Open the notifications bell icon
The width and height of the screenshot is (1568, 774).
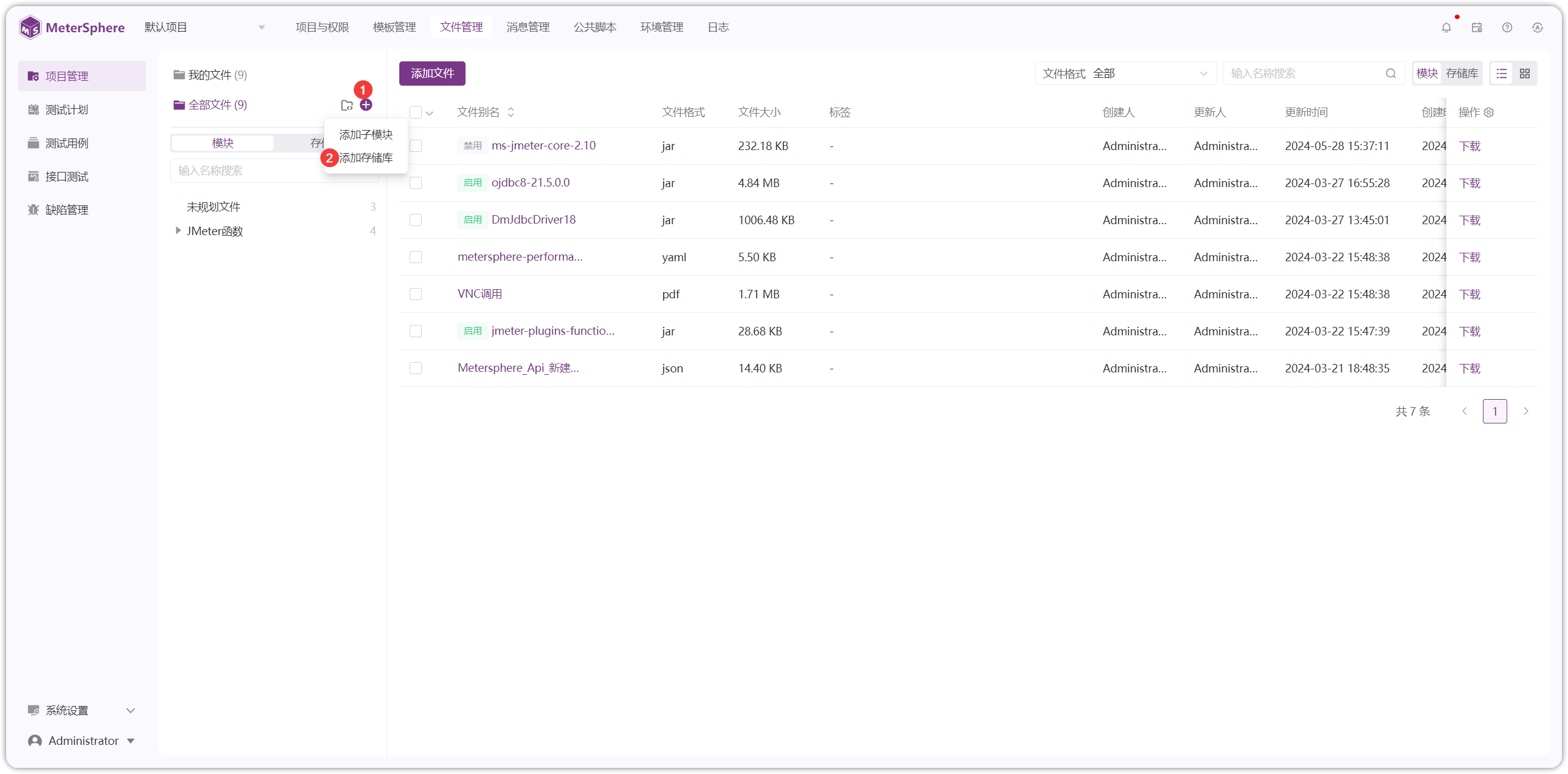pos(1446,27)
